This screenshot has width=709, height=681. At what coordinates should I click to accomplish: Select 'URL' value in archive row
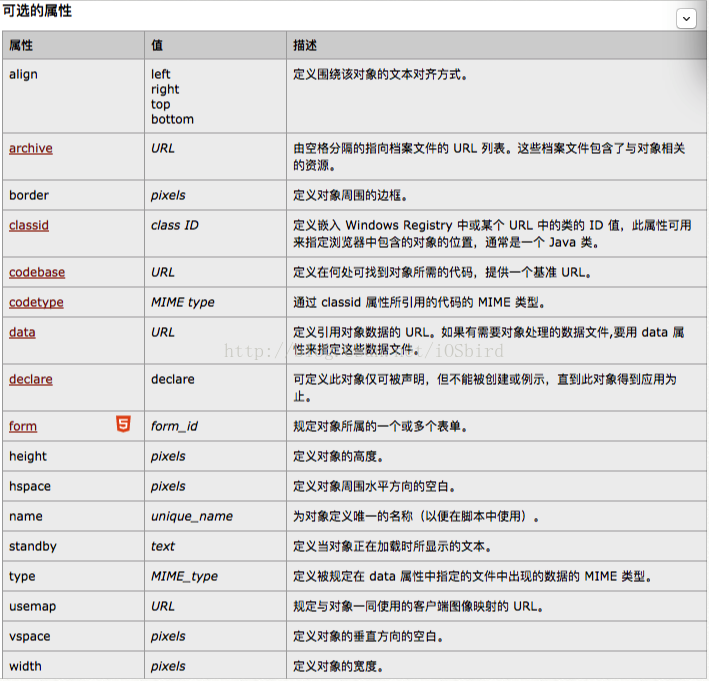(x=163, y=148)
